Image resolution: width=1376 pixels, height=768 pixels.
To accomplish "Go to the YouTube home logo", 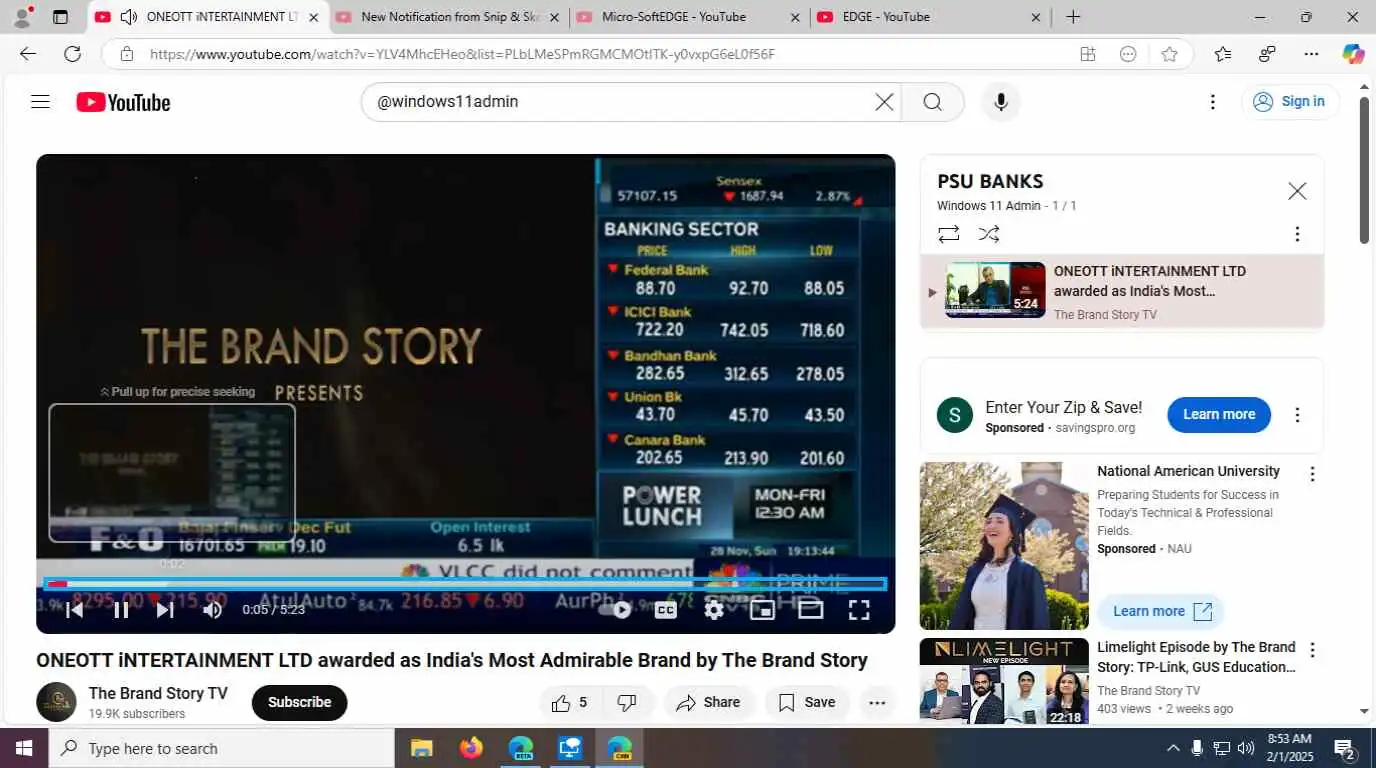I will [x=123, y=102].
